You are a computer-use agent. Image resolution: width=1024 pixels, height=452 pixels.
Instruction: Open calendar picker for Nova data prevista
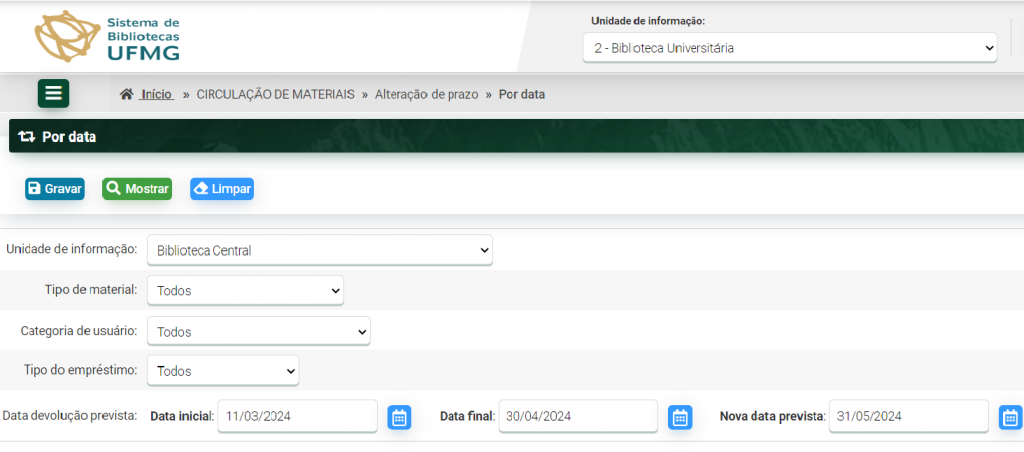(1010, 417)
